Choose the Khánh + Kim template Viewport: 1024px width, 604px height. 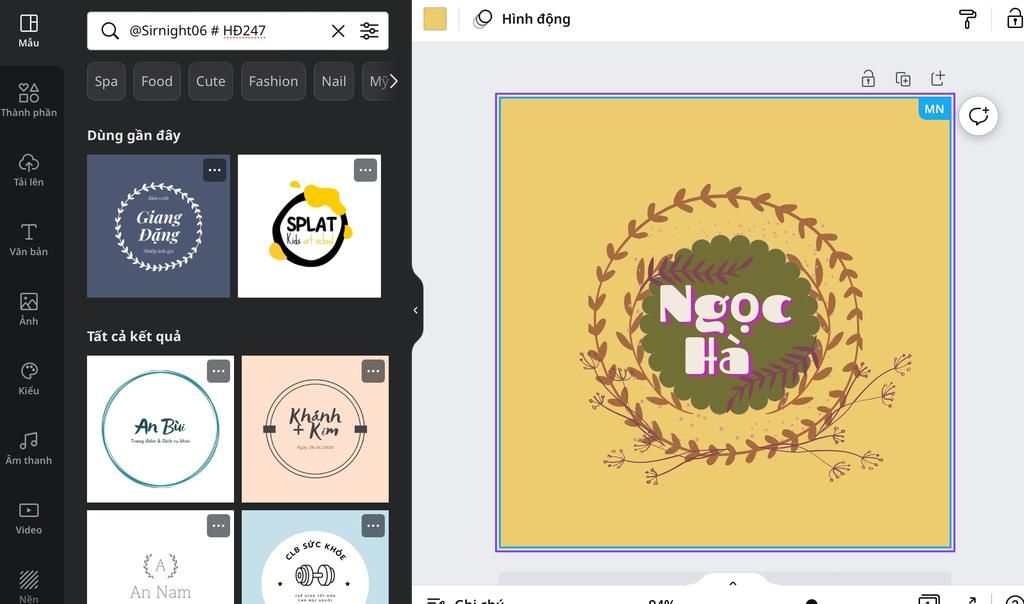315,429
